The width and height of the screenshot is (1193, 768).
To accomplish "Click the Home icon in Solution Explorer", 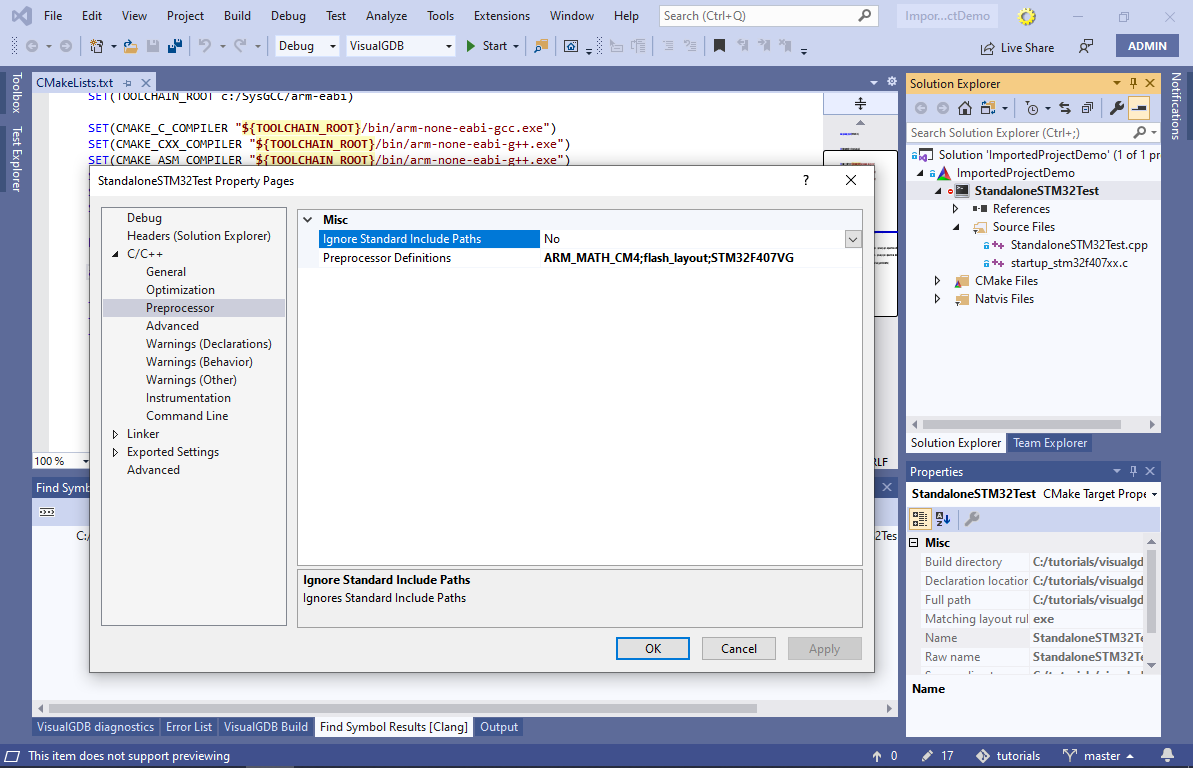I will (965, 108).
